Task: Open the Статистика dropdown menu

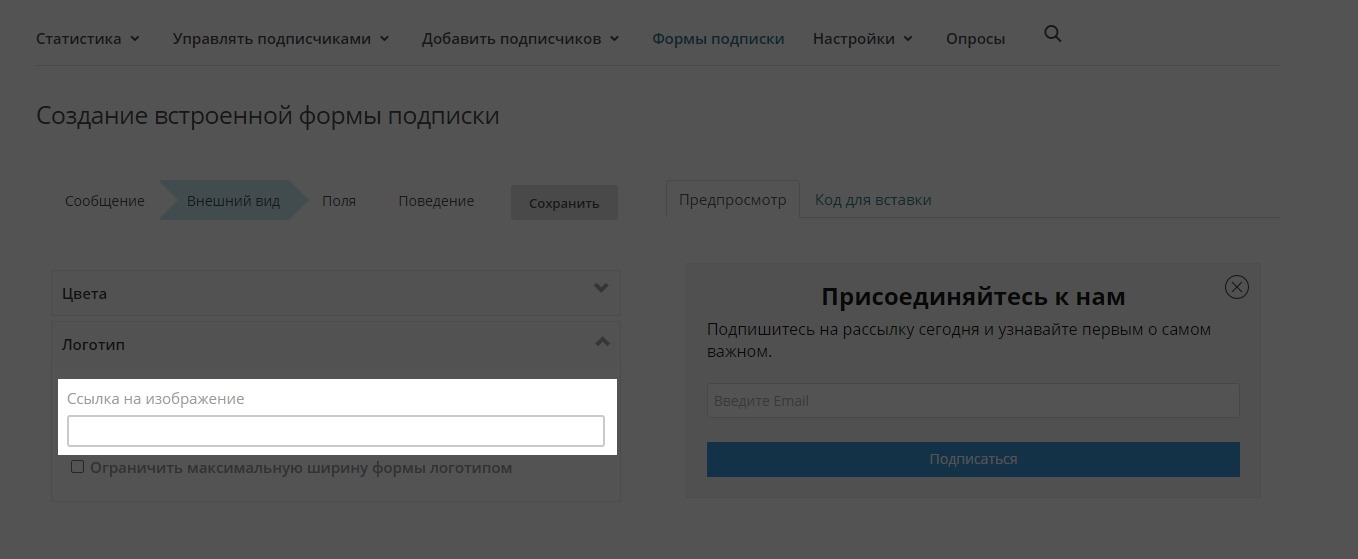Action: point(88,39)
